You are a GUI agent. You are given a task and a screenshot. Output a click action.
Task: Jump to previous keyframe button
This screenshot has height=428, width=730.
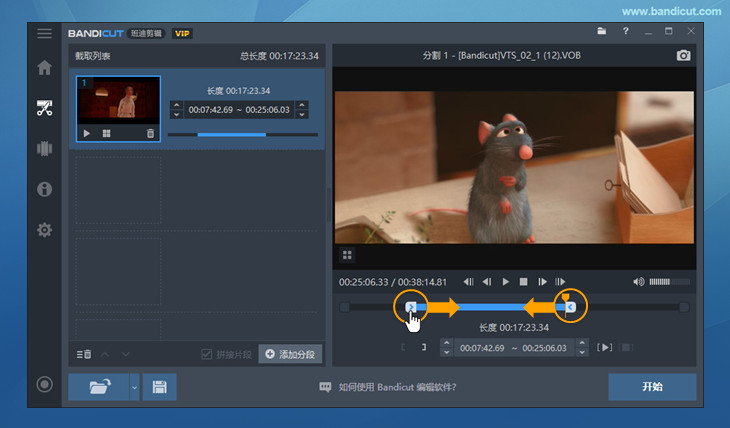coord(468,282)
